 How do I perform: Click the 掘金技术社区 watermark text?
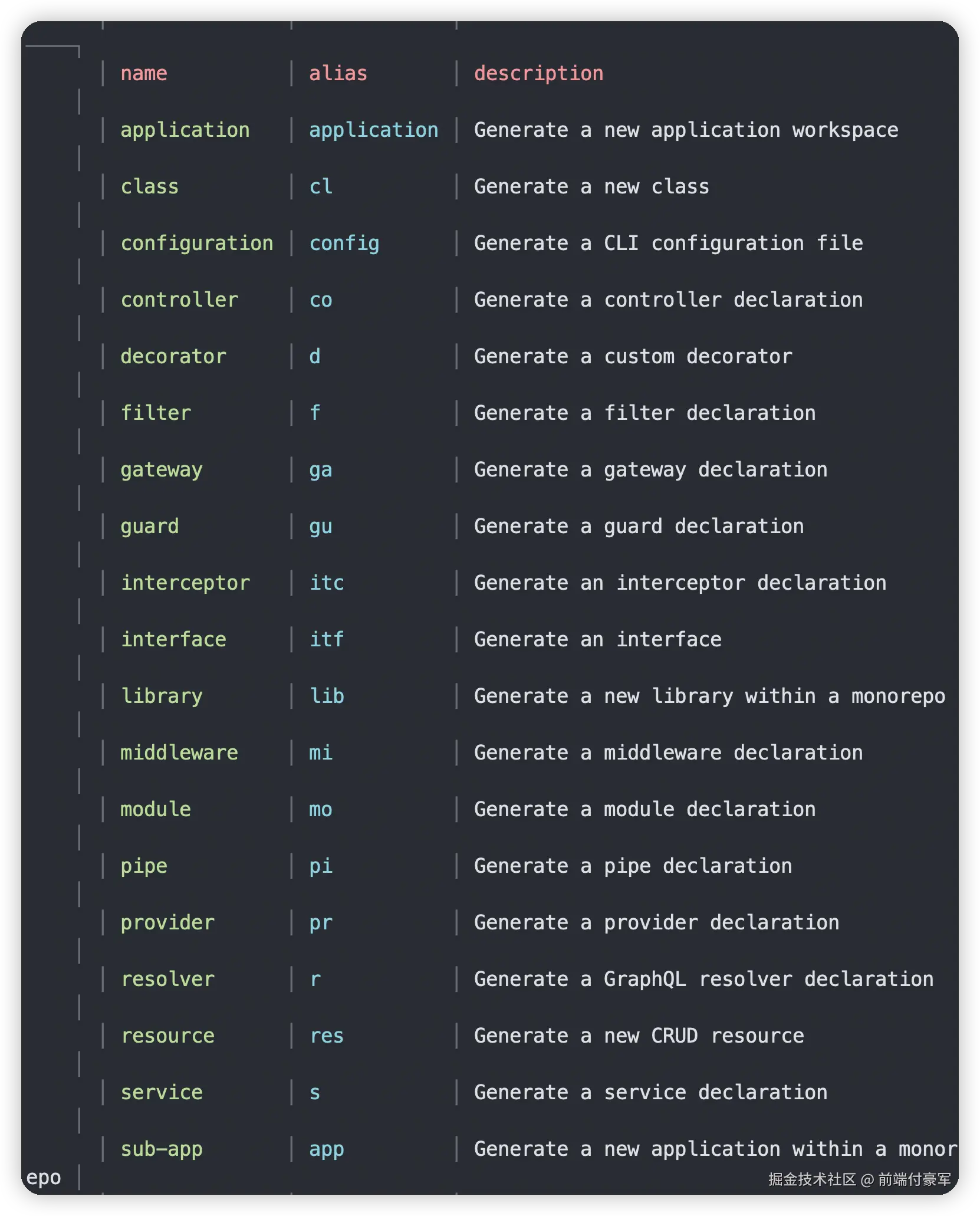812,1179
